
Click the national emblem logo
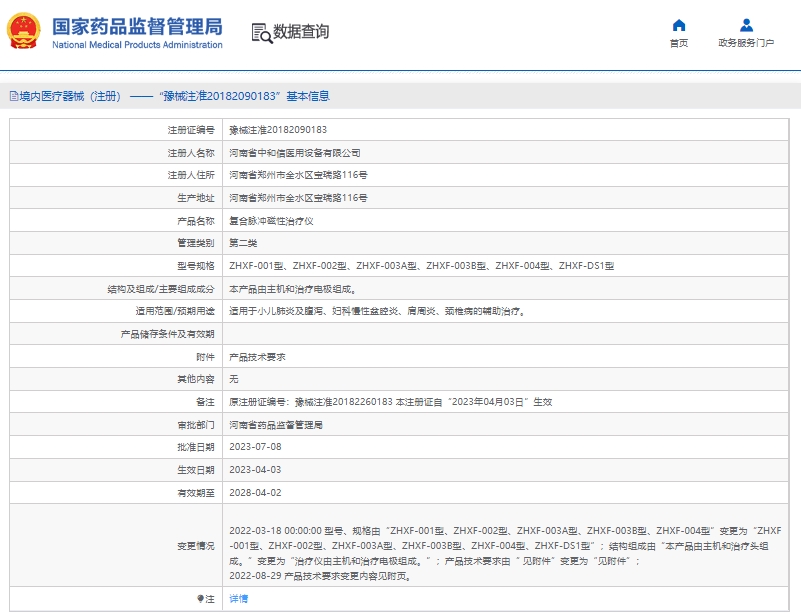pos(23,31)
